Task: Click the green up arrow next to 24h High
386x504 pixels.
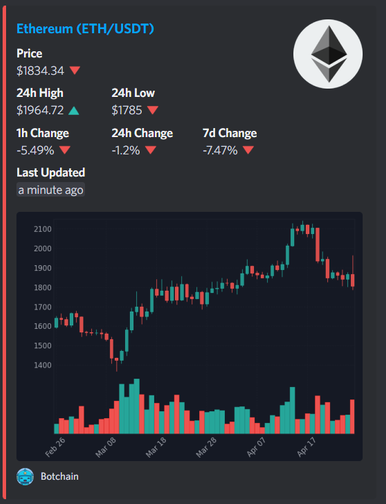Action: click(x=74, y=111)
